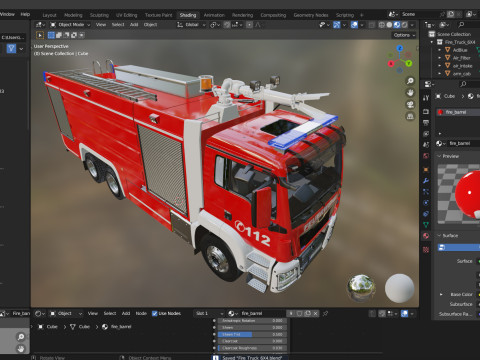Open the Object Constraints properties tab
The image size is (480, 360).
tap(426, 214)
